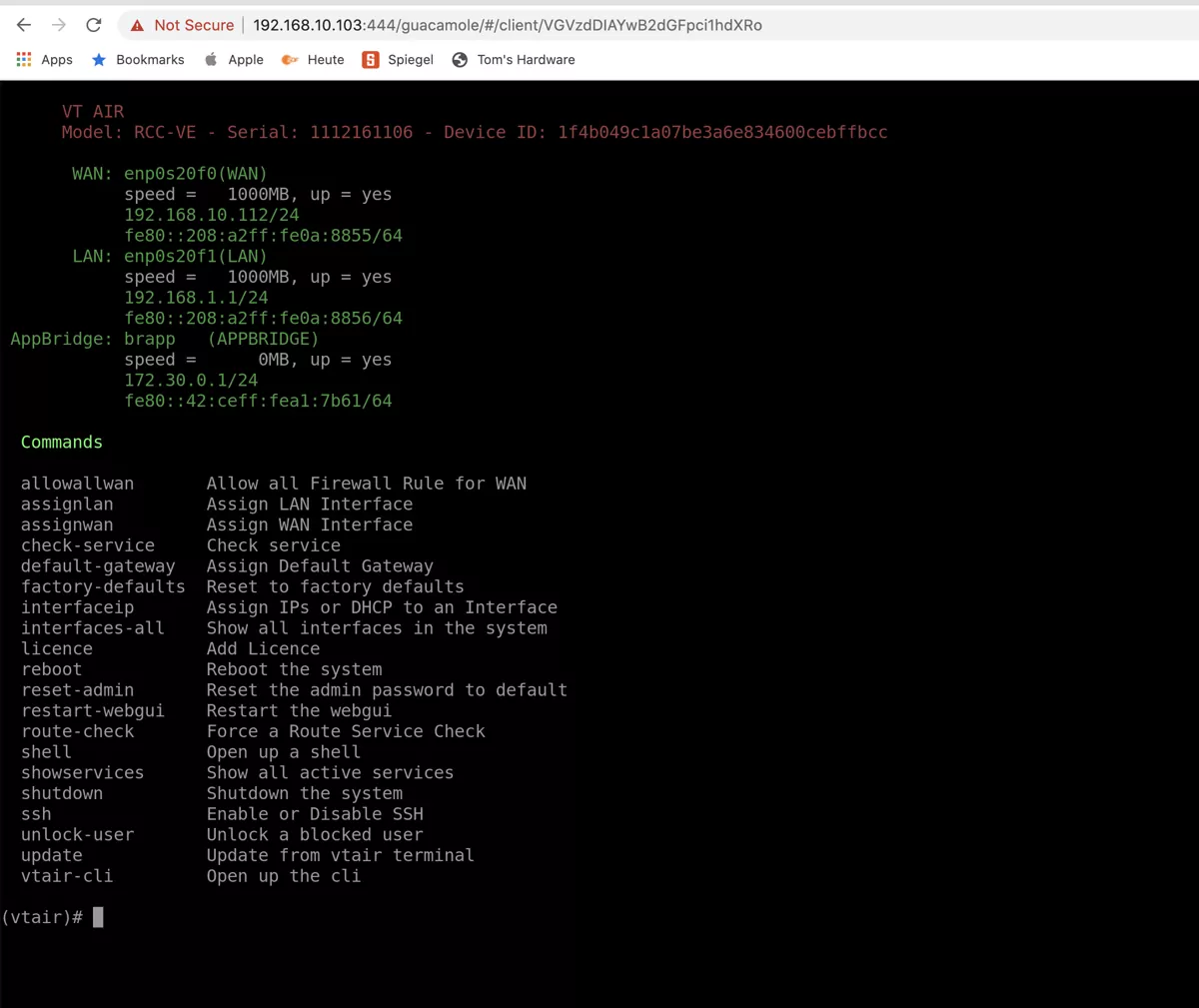
Task: Click the red warning triangle in address bar
Action: 139,25
